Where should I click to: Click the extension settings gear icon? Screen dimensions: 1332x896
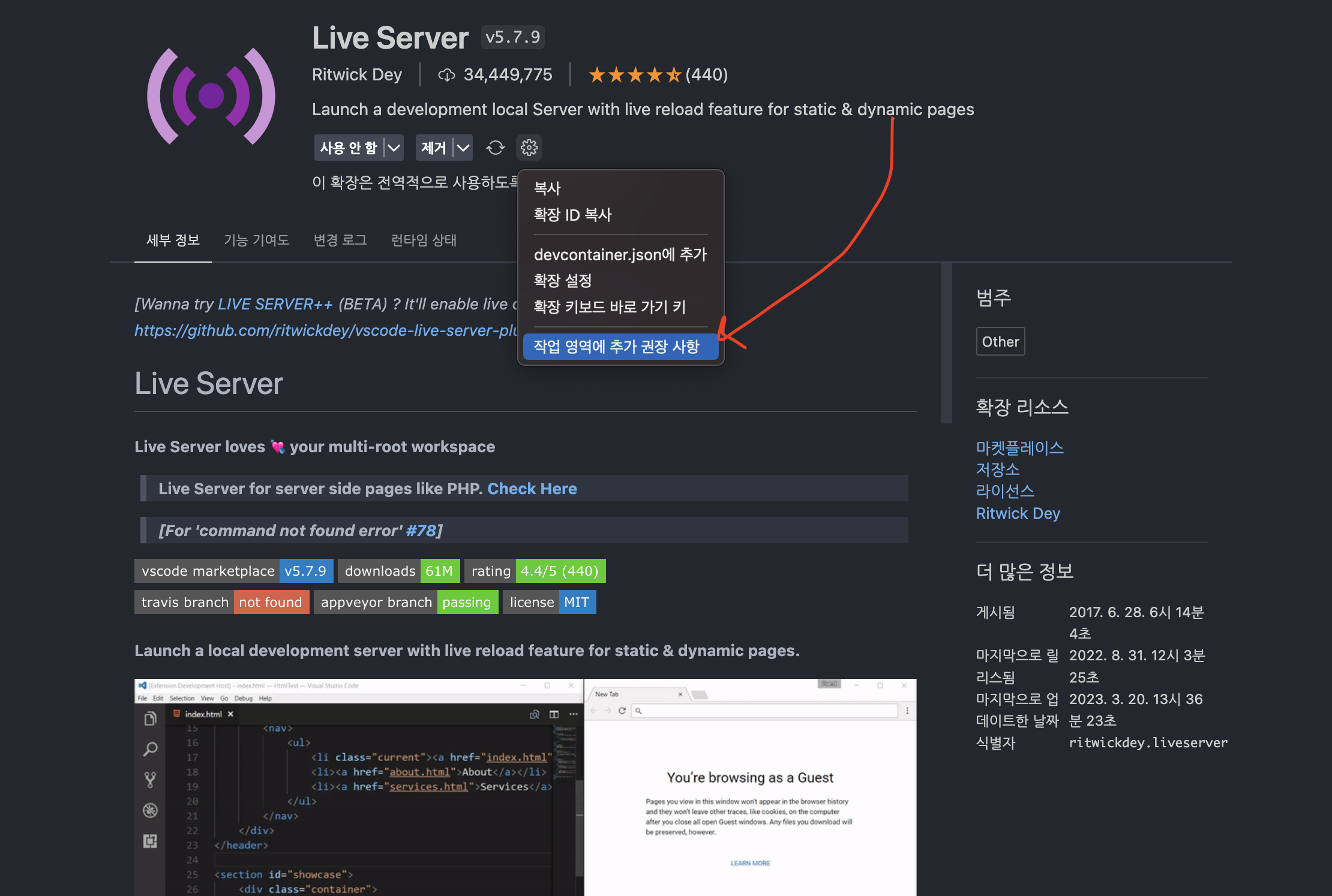click(x=529, y=148)
